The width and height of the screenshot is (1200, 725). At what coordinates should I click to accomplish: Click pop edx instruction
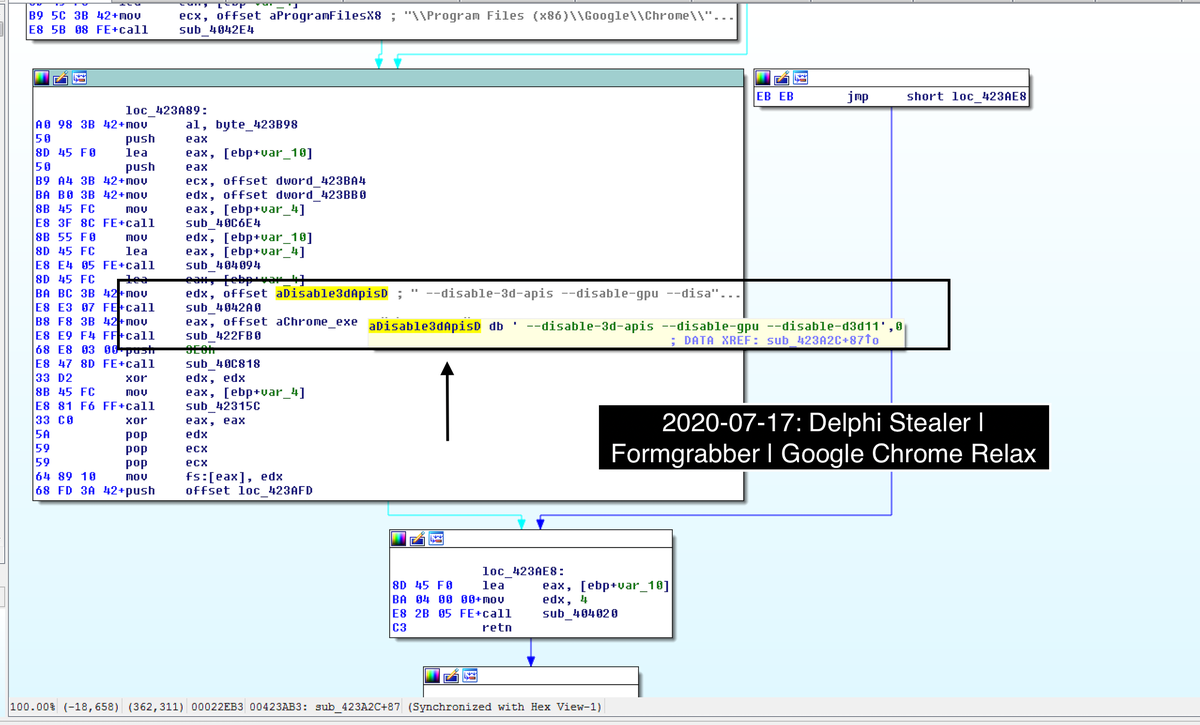point(166,434)
